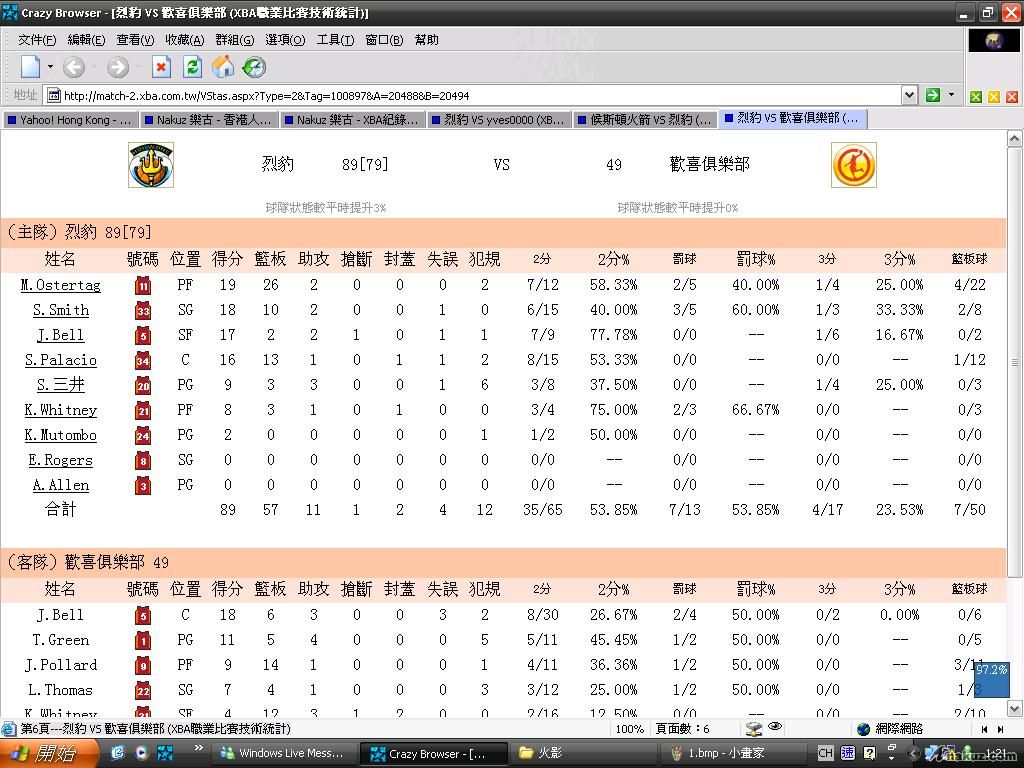Click the 網際網路 zone globe icon

[864, 729]
